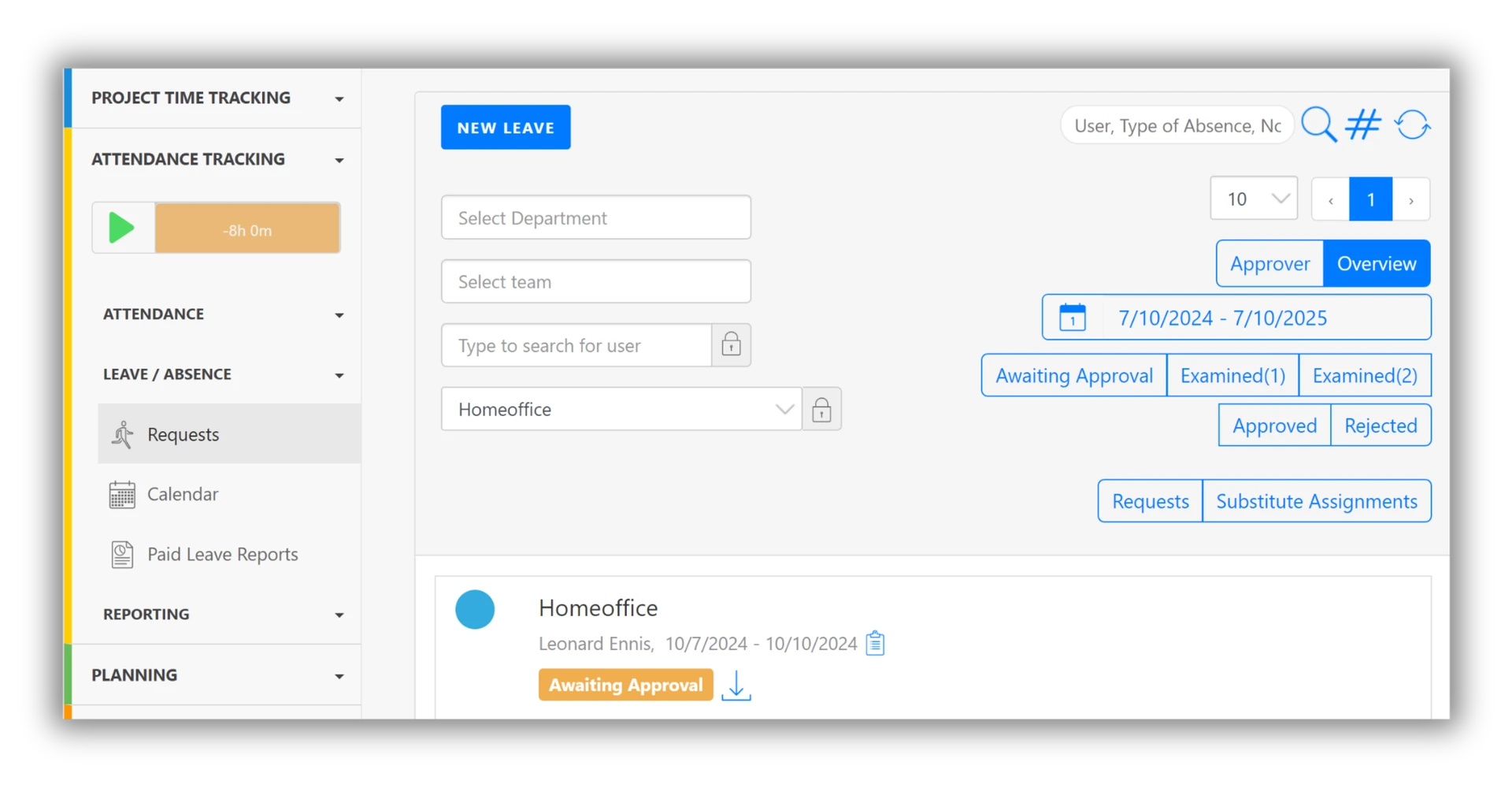Toggle the Rejected status filter
Image resolution: width=1512 pixels, height=788 pixels.
point(1380,426)
